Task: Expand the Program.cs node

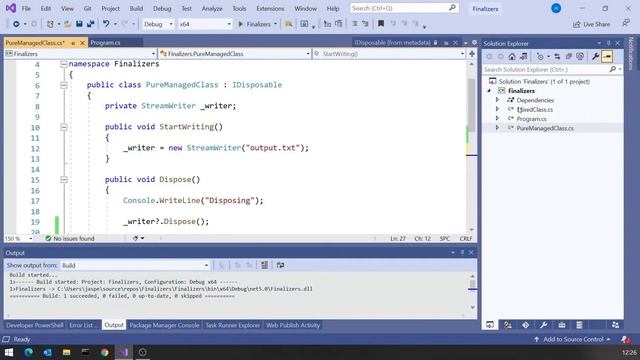Action: pos(497,119)
